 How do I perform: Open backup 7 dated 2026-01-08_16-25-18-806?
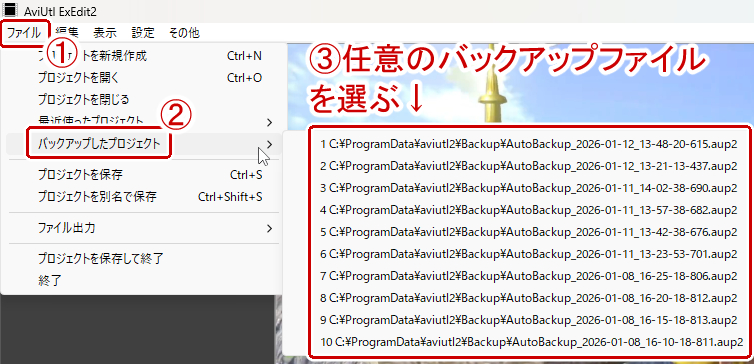click(x=528, y=276)
